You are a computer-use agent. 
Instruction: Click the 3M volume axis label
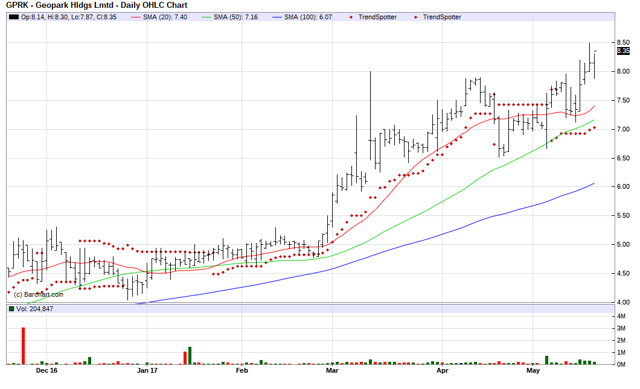tap(621, 328)
